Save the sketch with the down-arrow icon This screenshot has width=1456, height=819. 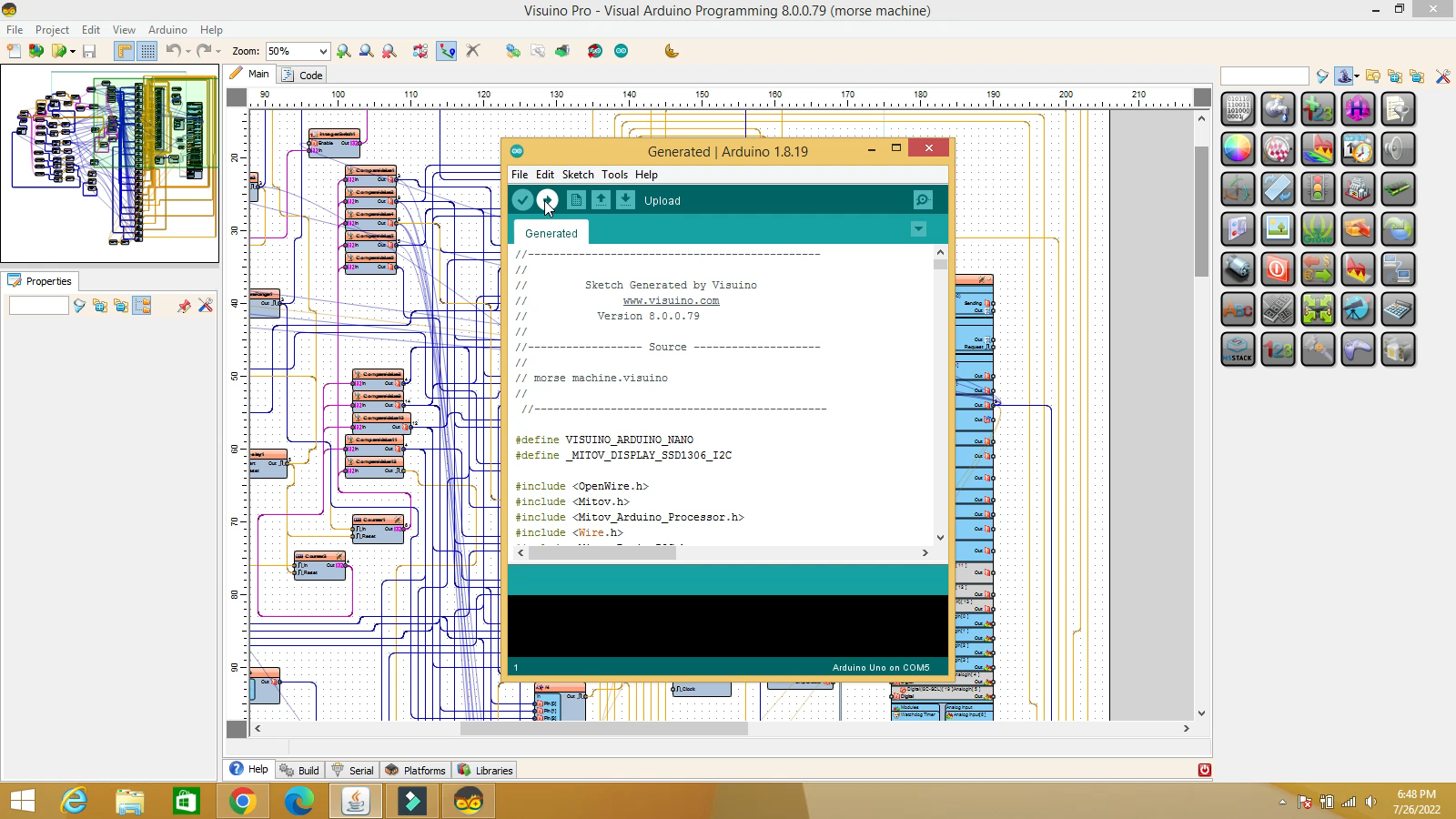[x=625, y=200]
